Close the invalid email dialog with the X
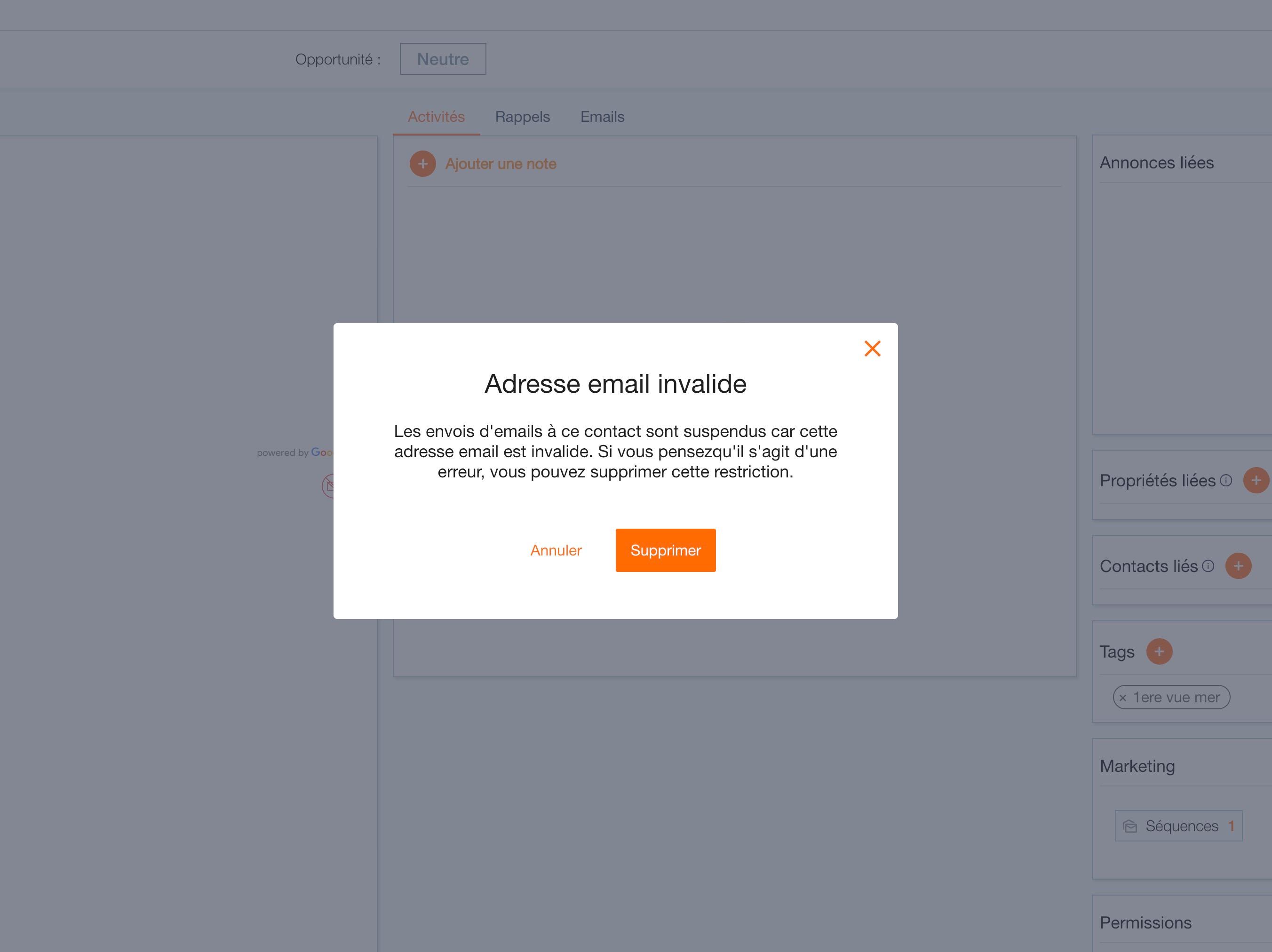Screen dimensions: 1272x952 (x=872, y=349)
